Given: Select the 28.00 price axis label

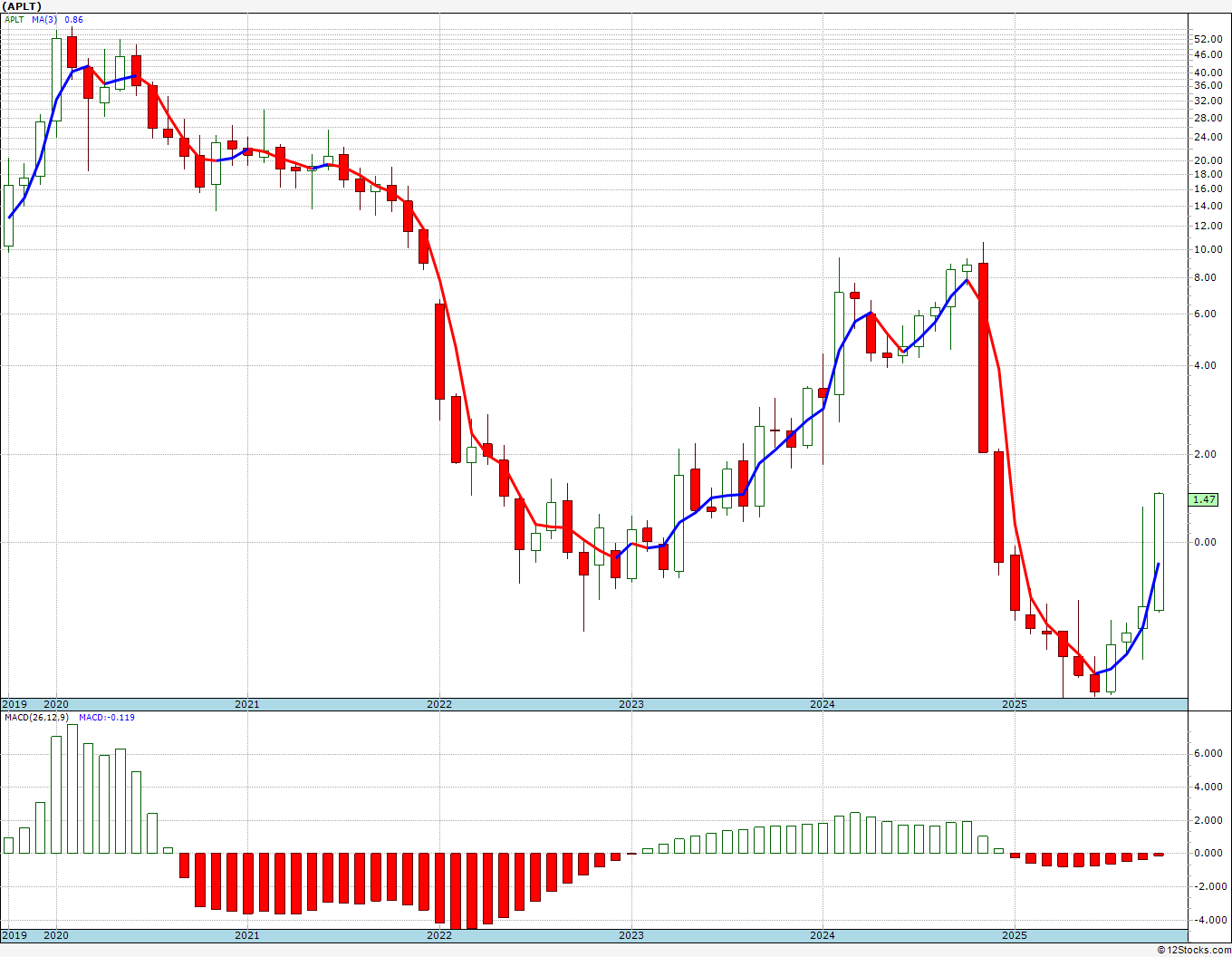Looking at the screenshot, I should [x=1208, y=118].
